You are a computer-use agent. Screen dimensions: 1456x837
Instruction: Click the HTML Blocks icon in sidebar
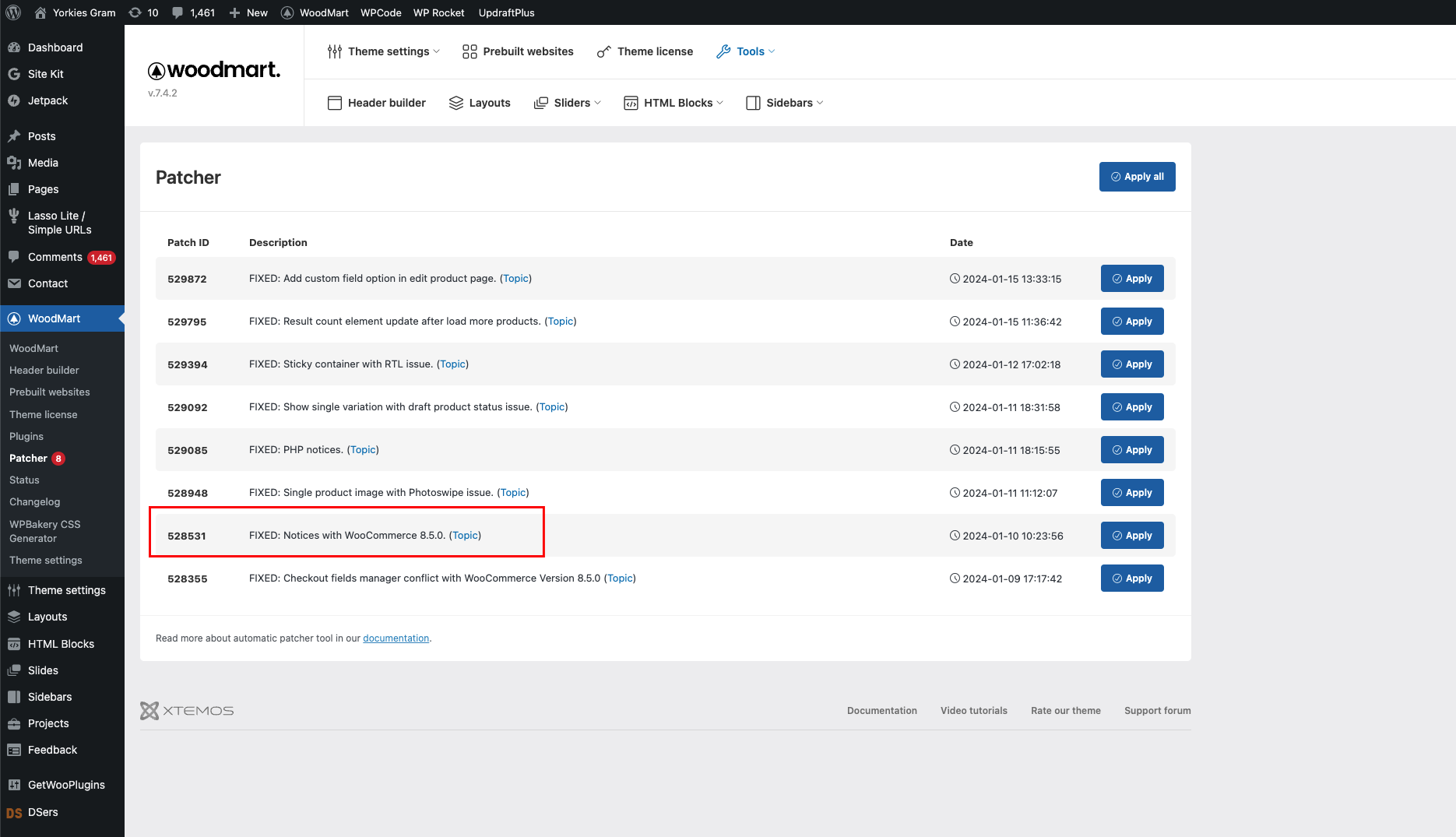[x=14, y=644]
